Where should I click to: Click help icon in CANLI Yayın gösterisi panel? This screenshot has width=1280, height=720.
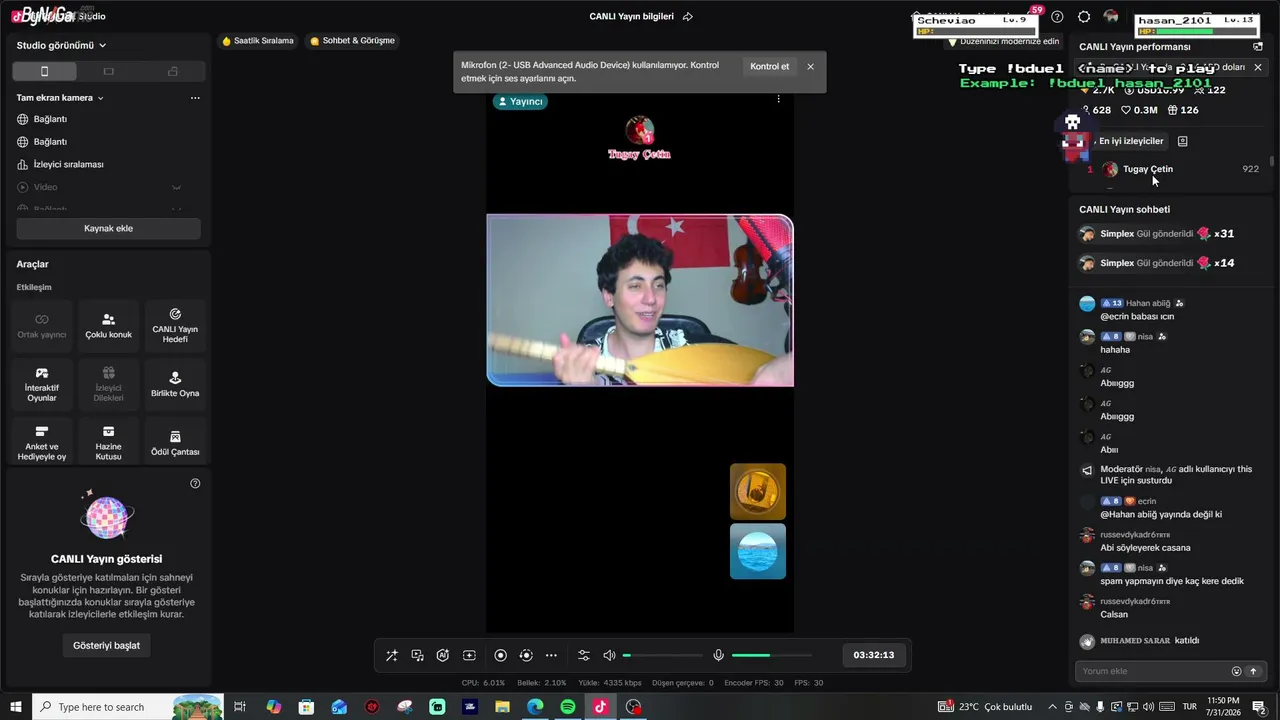click(x=195, y=483)
